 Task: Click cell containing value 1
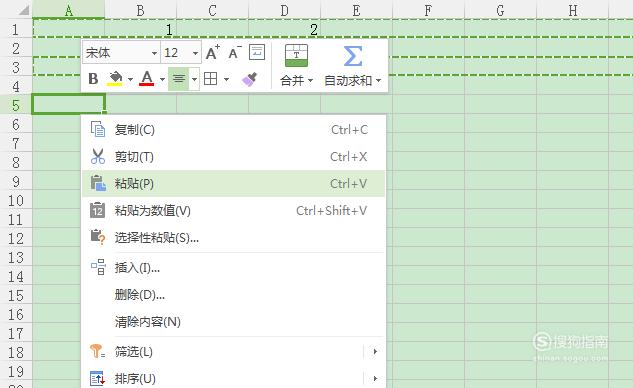pyautogui.click(x=140, y=29)
